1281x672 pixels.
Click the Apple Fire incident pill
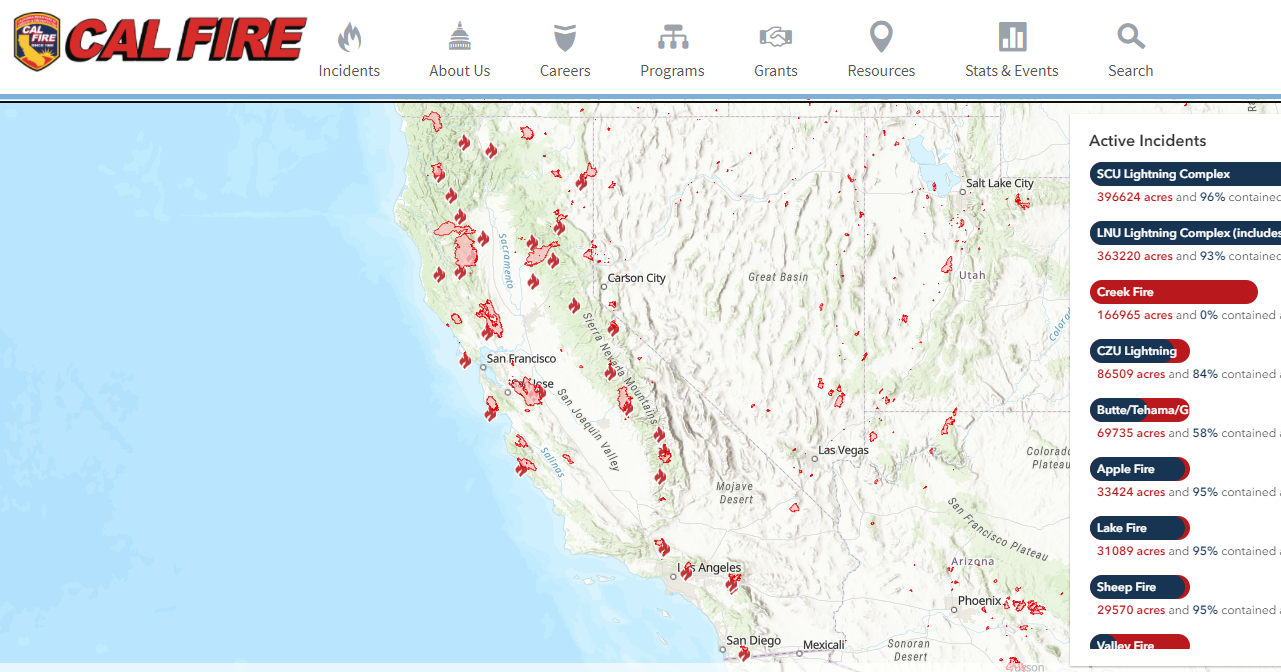click(1139, 468)
